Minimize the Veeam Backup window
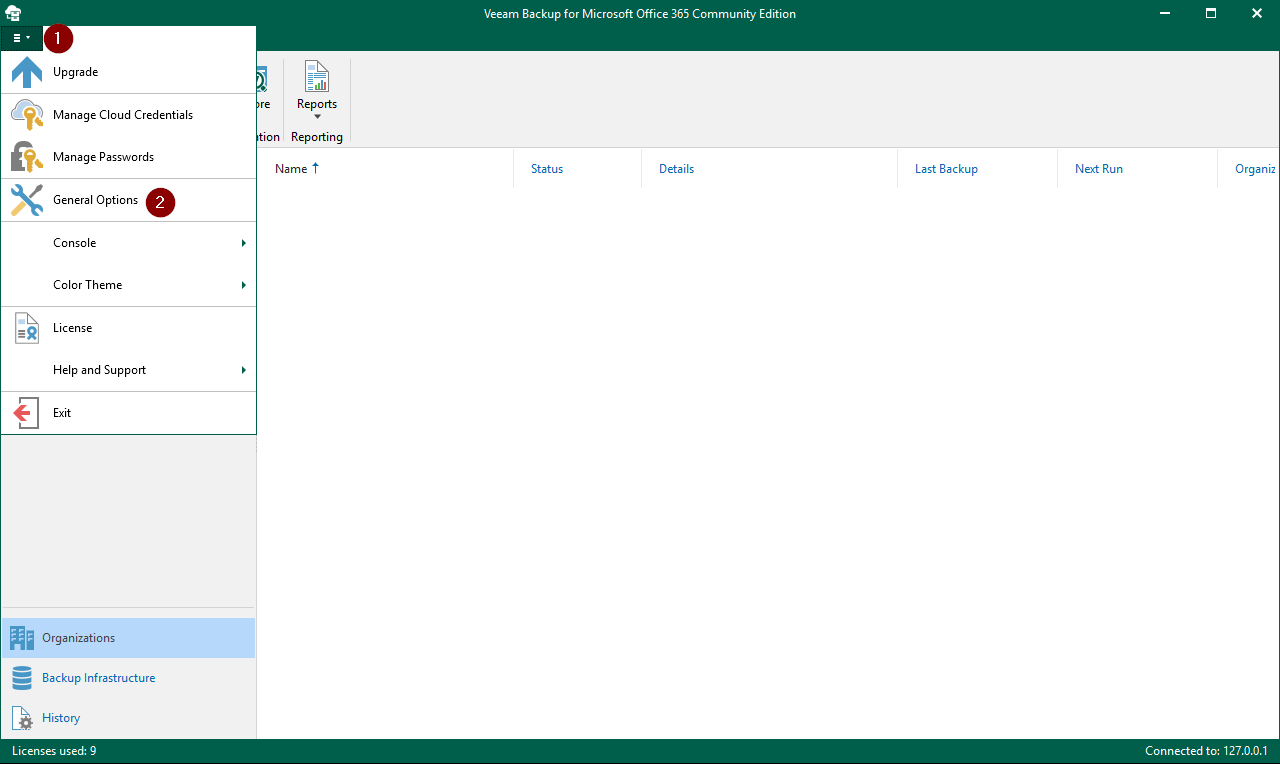Image resolution: width=1280 pixels, height=764 pixels. tap(1164, 13)
